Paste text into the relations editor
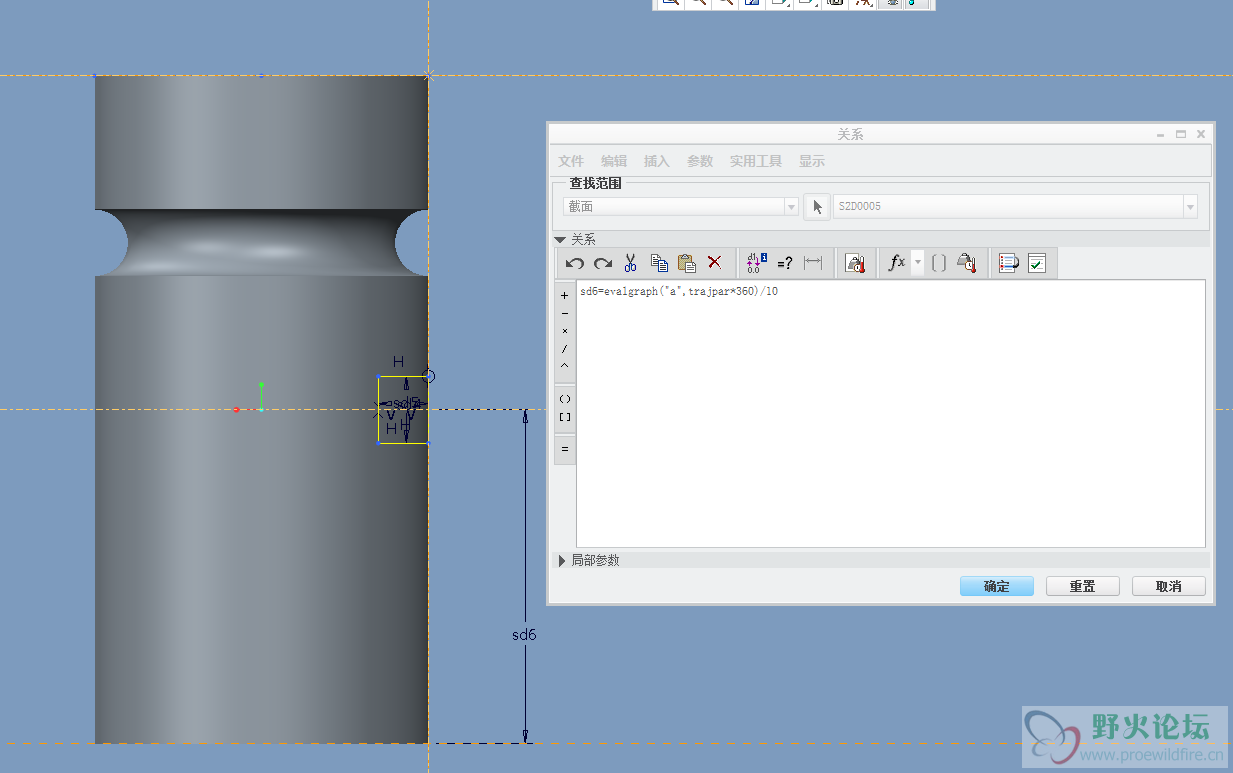 [x=686, y=263]
